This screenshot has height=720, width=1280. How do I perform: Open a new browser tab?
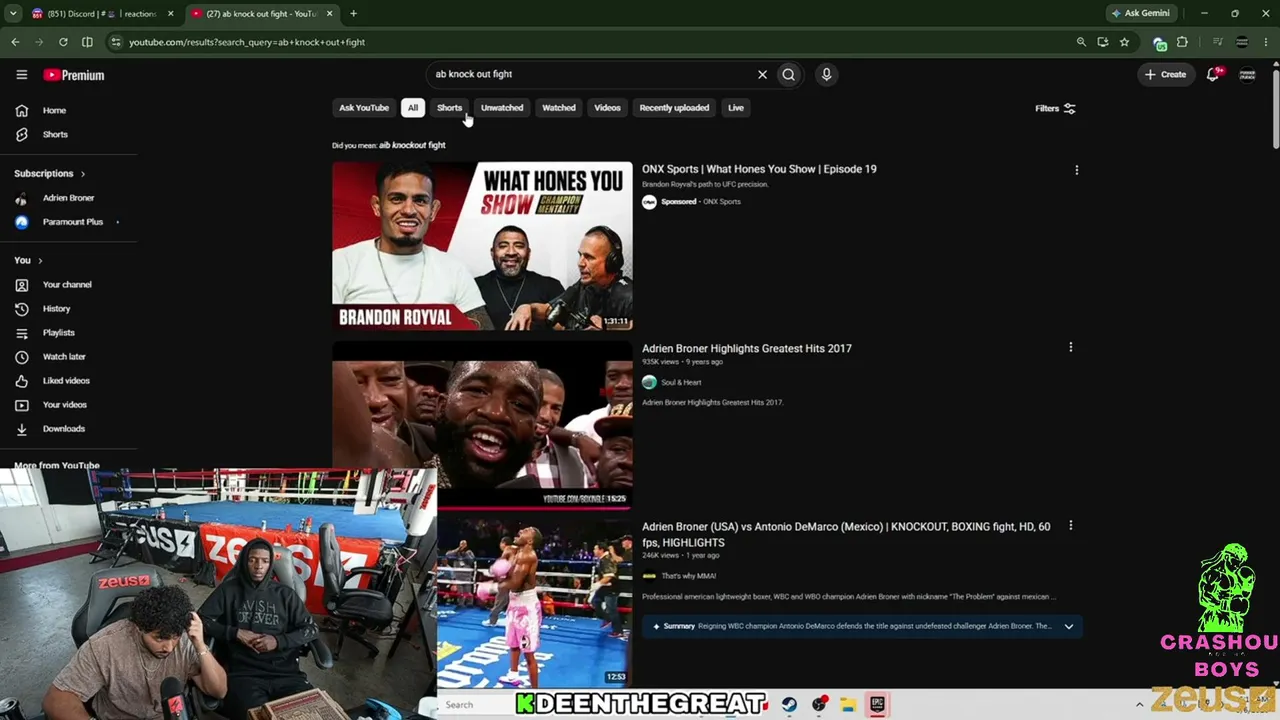(x=353, y=14)
